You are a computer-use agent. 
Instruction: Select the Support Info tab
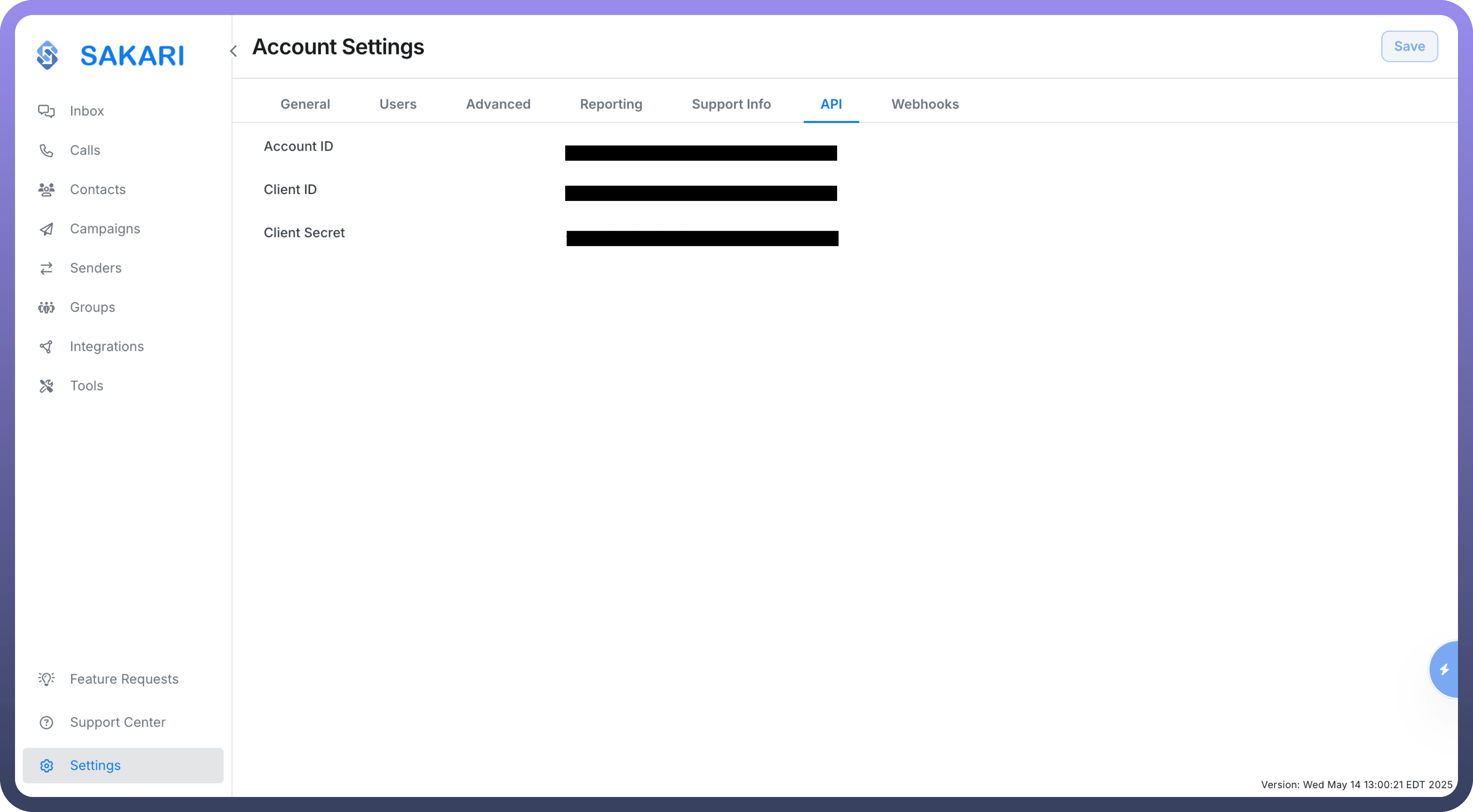coord(731,104)
